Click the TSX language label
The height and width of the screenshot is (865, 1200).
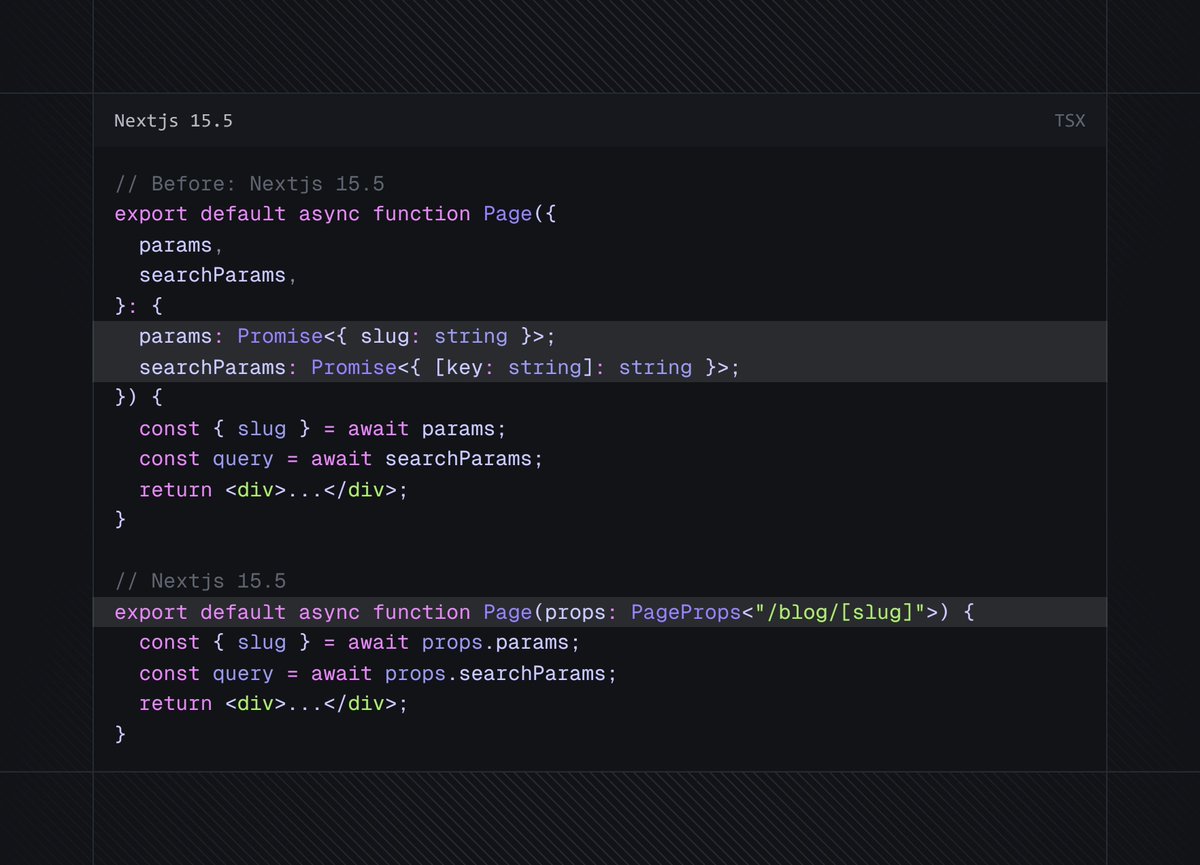point(1069,121)
